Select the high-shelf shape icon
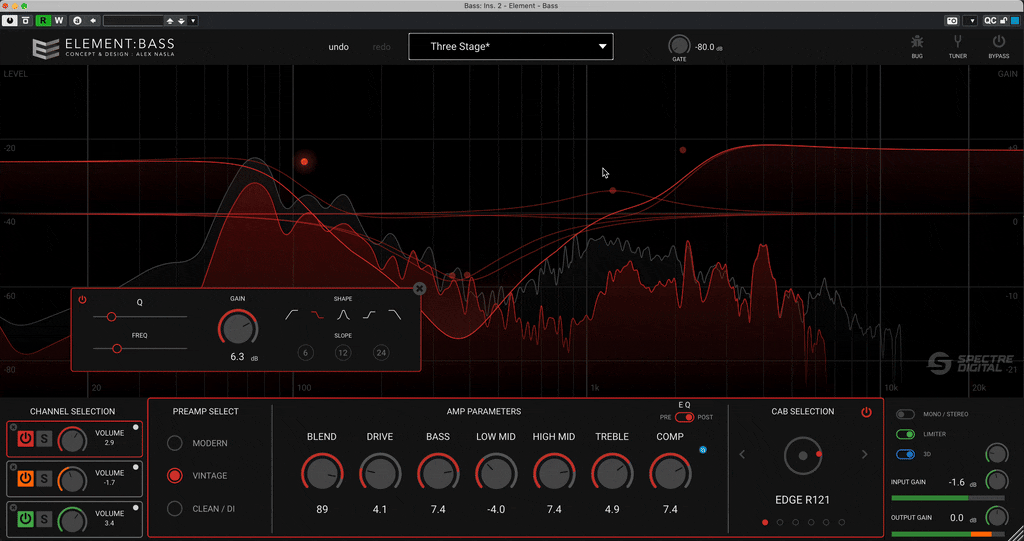This screenshot has width=1024, height=541. pos(369,315)
